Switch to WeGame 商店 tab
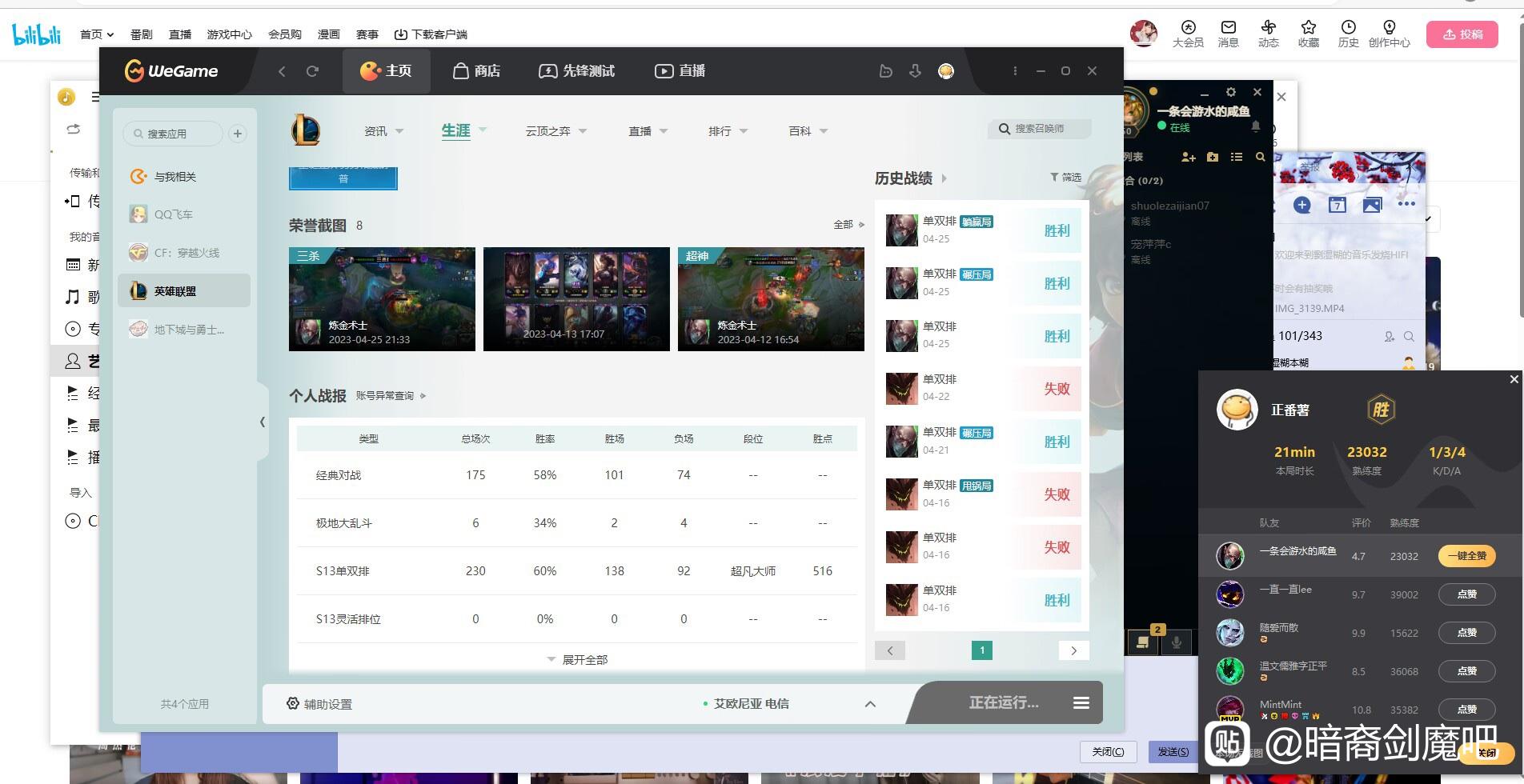The height and width of the screenshot is (784, 1524). pos(476,71)
